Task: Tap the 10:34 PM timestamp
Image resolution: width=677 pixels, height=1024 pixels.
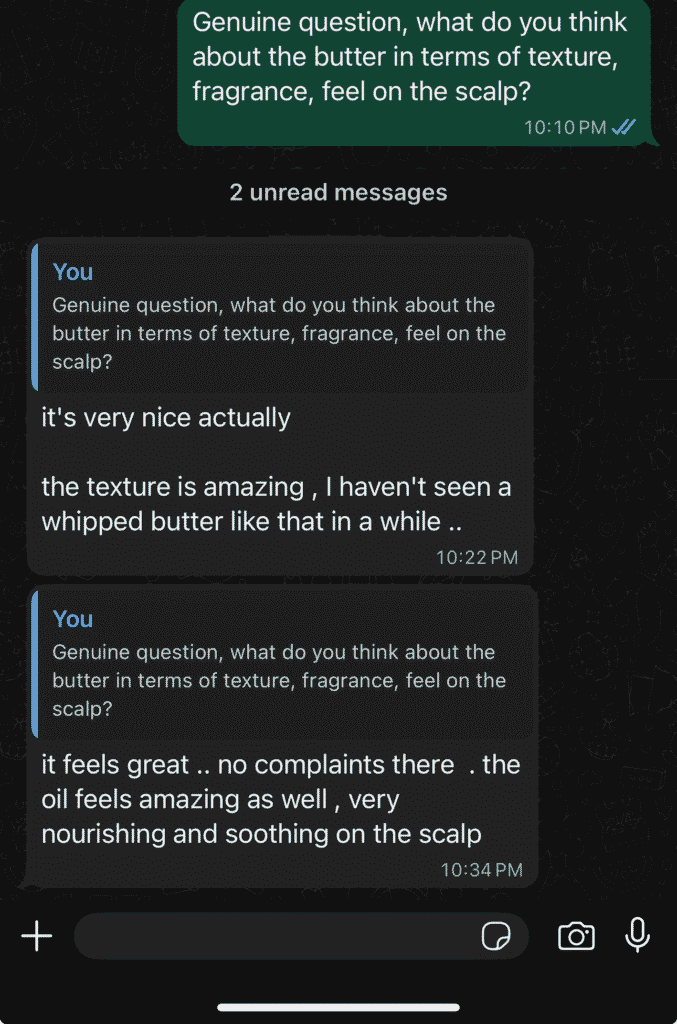Action: tap(481, 870)
